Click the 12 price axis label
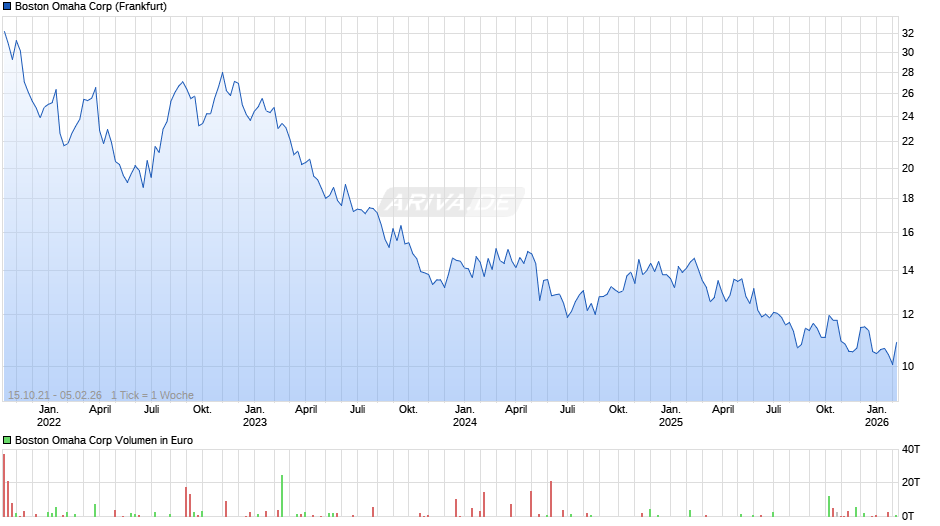The height and width of the screenshot is (526, 940). [x=908, y=314]
